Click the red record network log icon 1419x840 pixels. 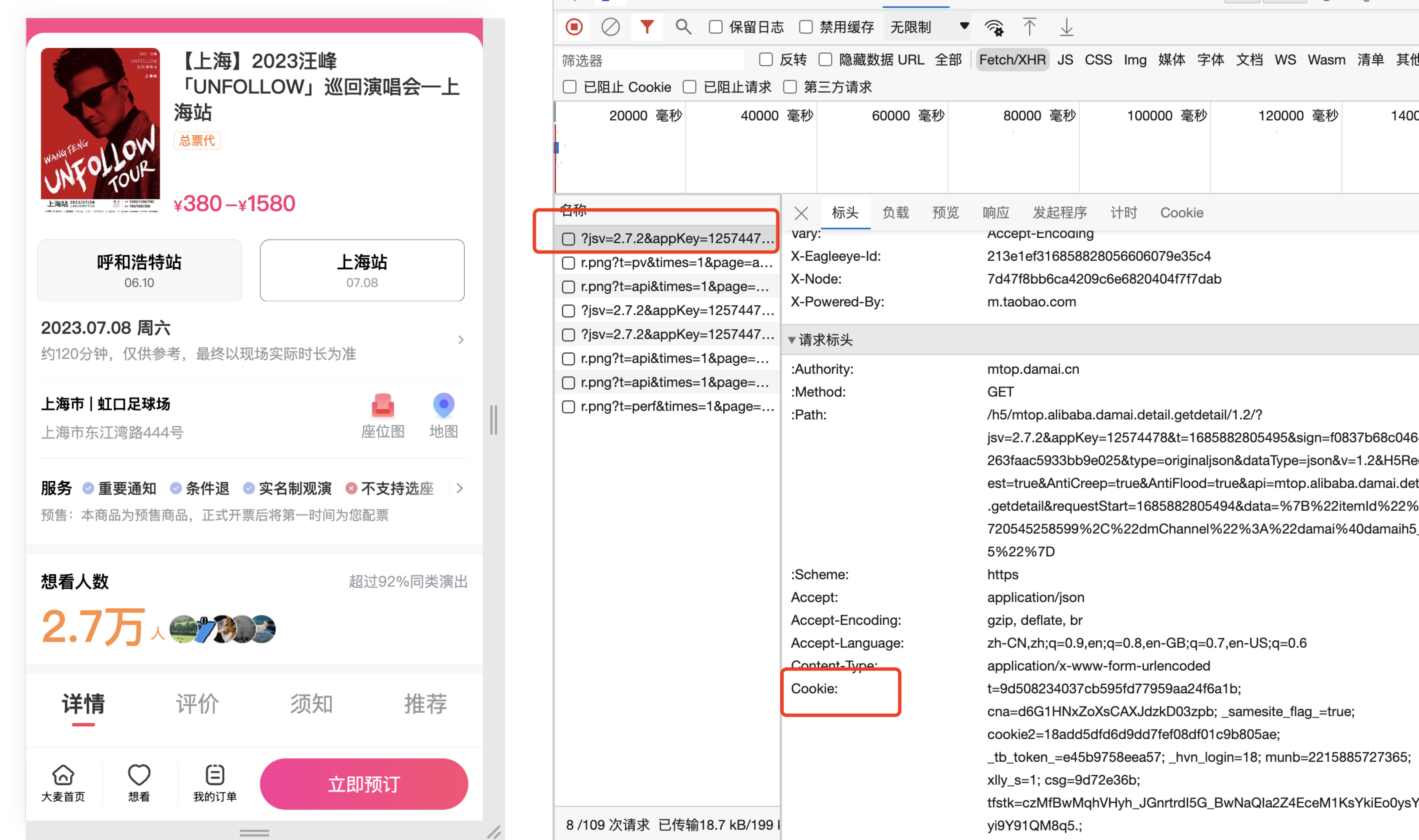pyautogui.click(x=574, y=27)
